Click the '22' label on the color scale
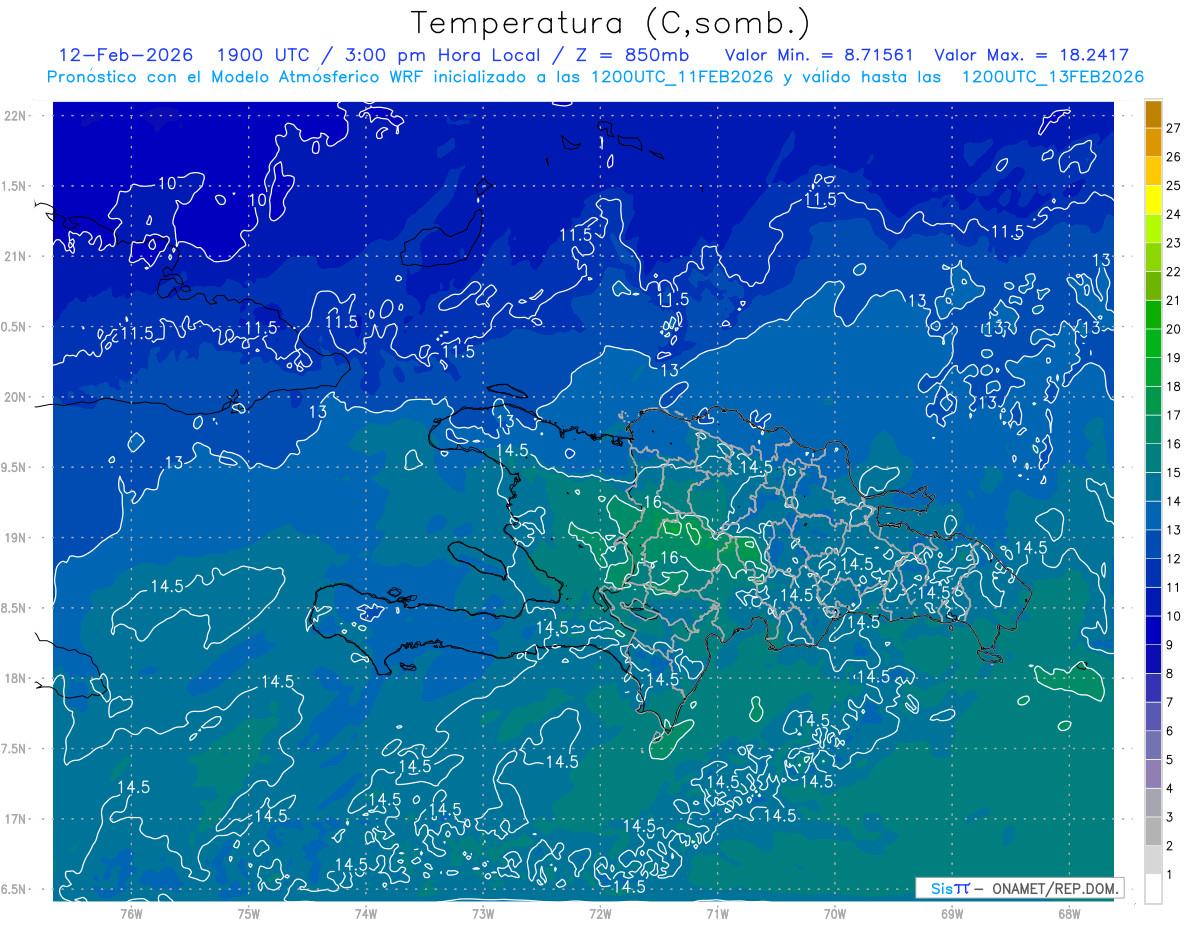The width and height of the screenshot is (1200, 927). 1174,272
